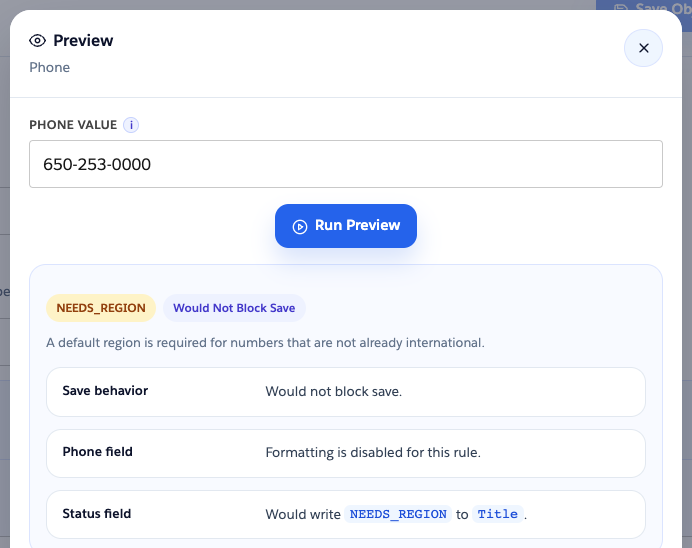This screenshot has height=548, width=692.
Task: Click 'Formatting is disabled for this rule.' text
Action: 373,453
